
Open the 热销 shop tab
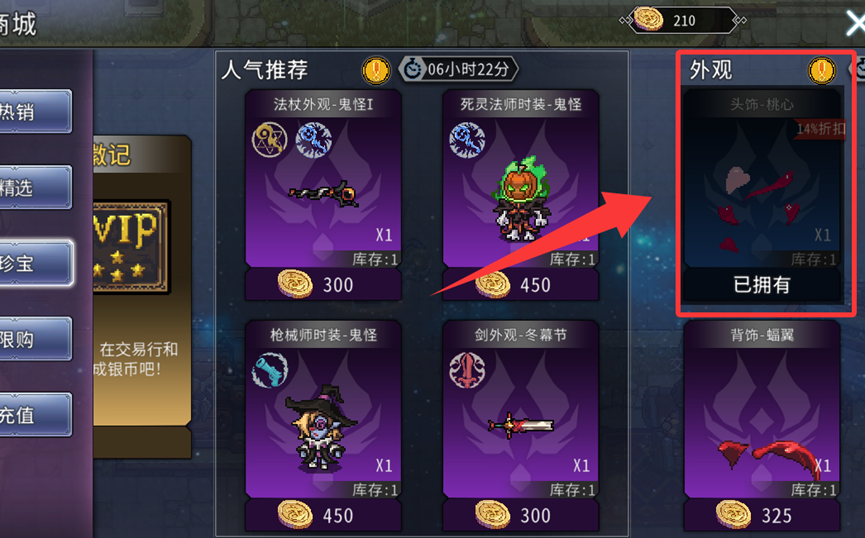pyautogui.click(x=34, y=111)
